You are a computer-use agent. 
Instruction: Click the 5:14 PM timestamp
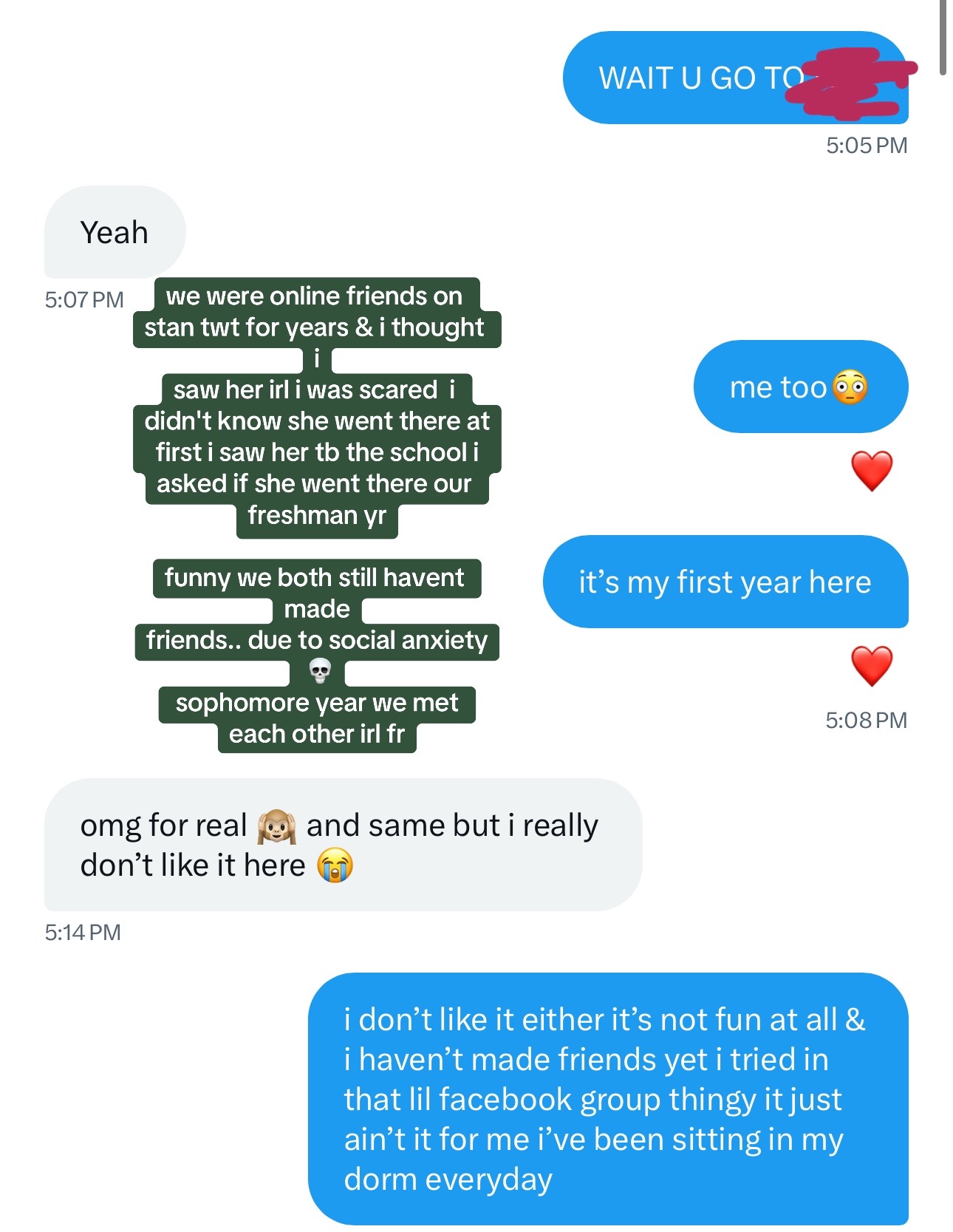pos(83,932)
